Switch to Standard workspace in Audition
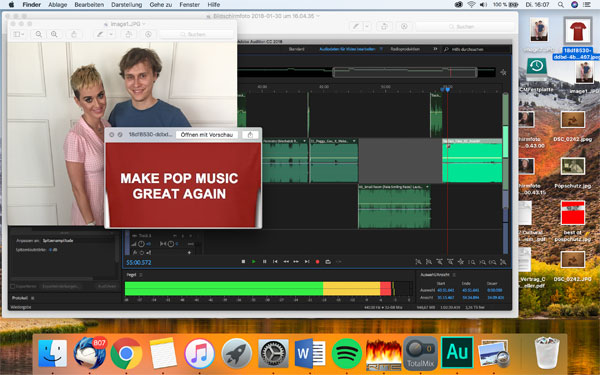 [x=297, y=49]
